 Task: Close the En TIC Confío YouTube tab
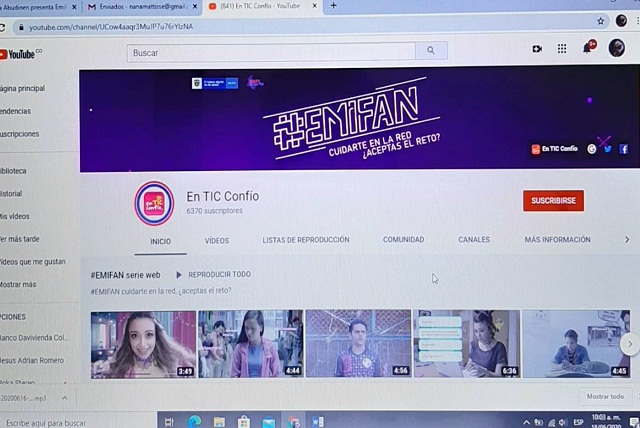[314, 6]
